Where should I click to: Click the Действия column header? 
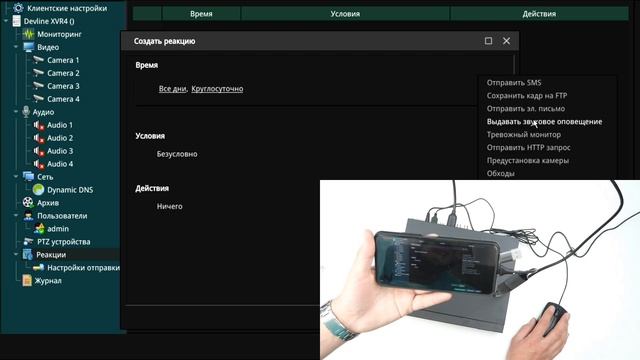539,13
